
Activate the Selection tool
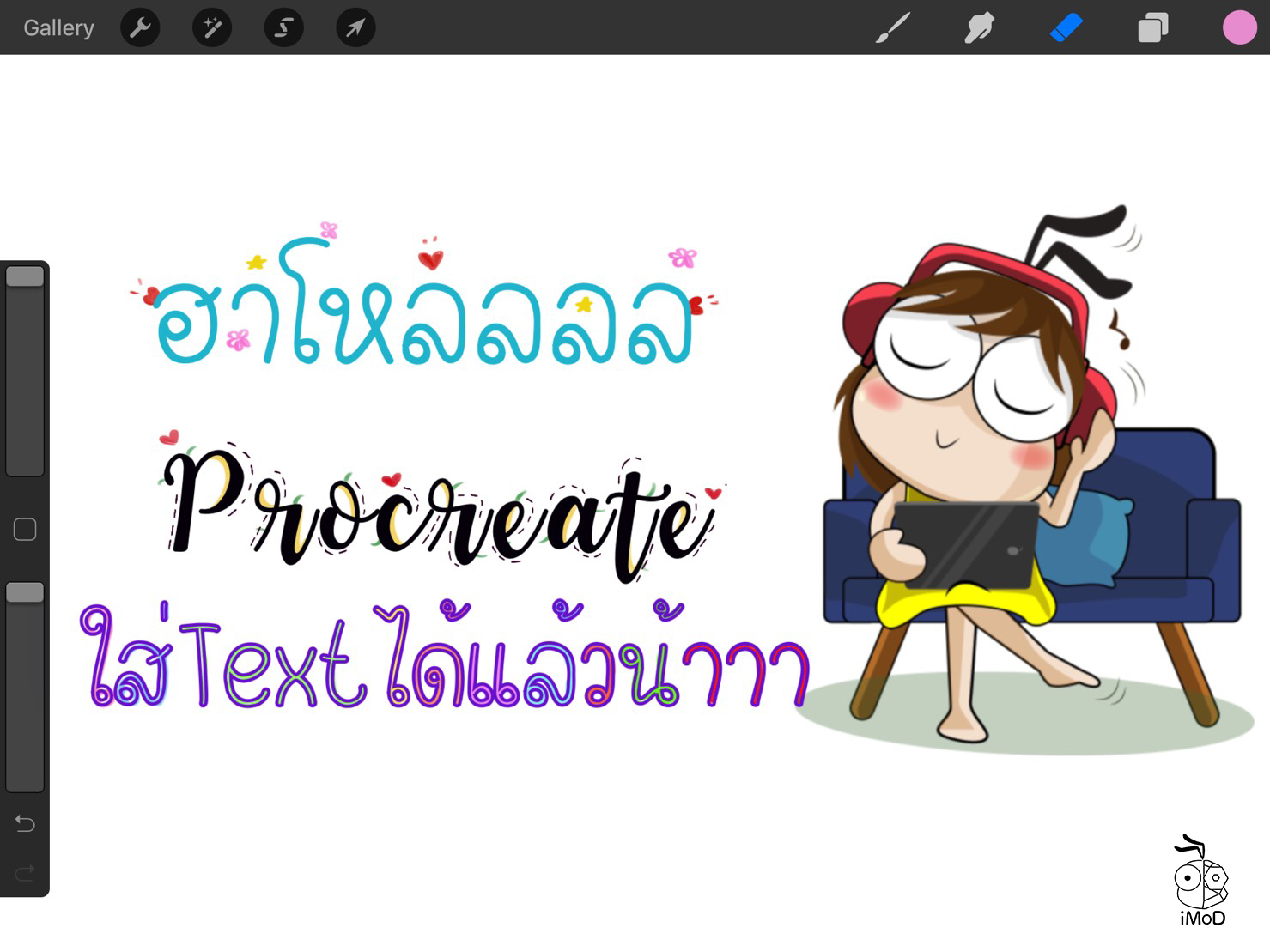283,27
